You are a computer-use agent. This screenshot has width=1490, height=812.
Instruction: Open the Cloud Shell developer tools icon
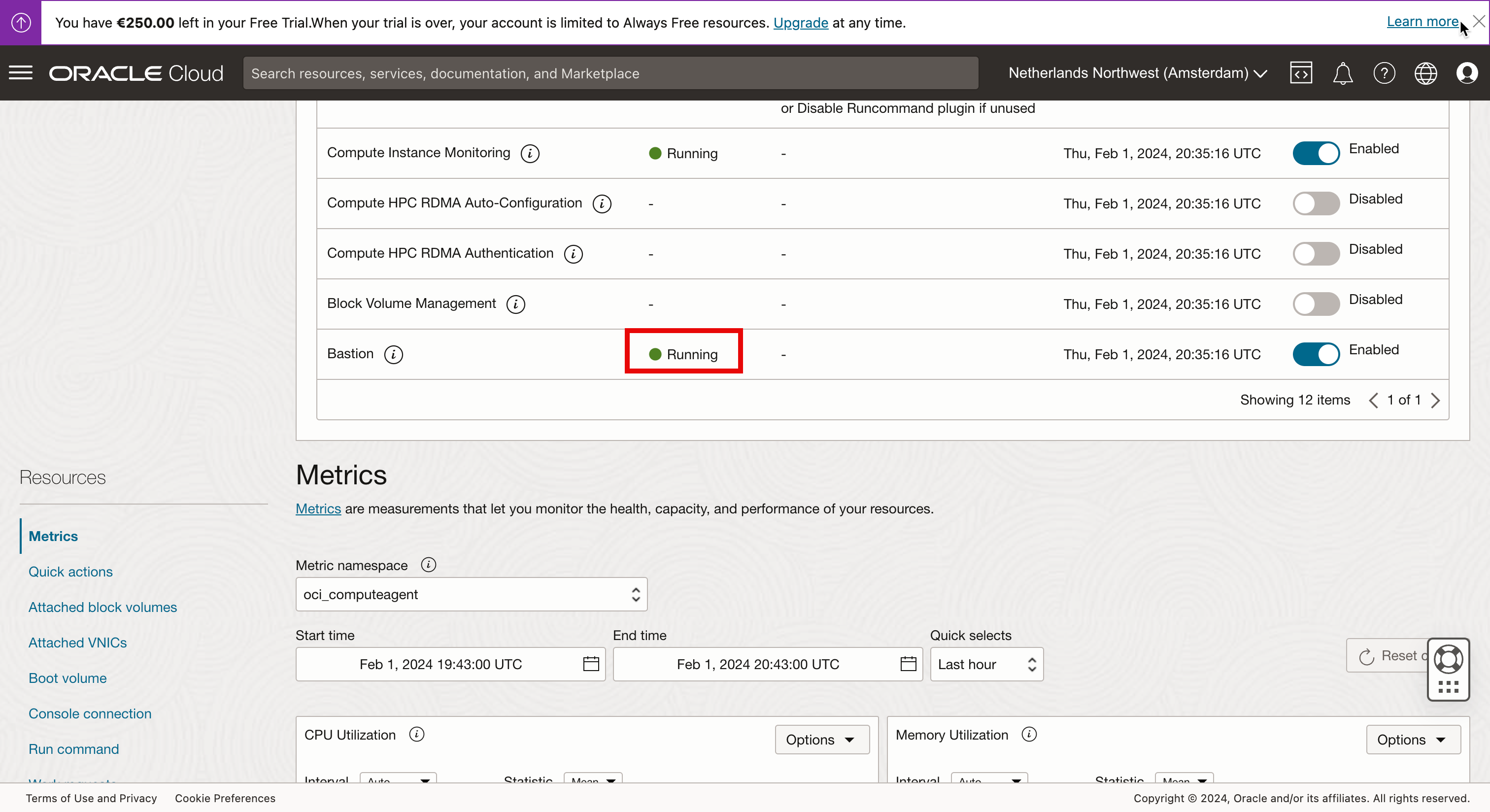tap(1300, 73)
